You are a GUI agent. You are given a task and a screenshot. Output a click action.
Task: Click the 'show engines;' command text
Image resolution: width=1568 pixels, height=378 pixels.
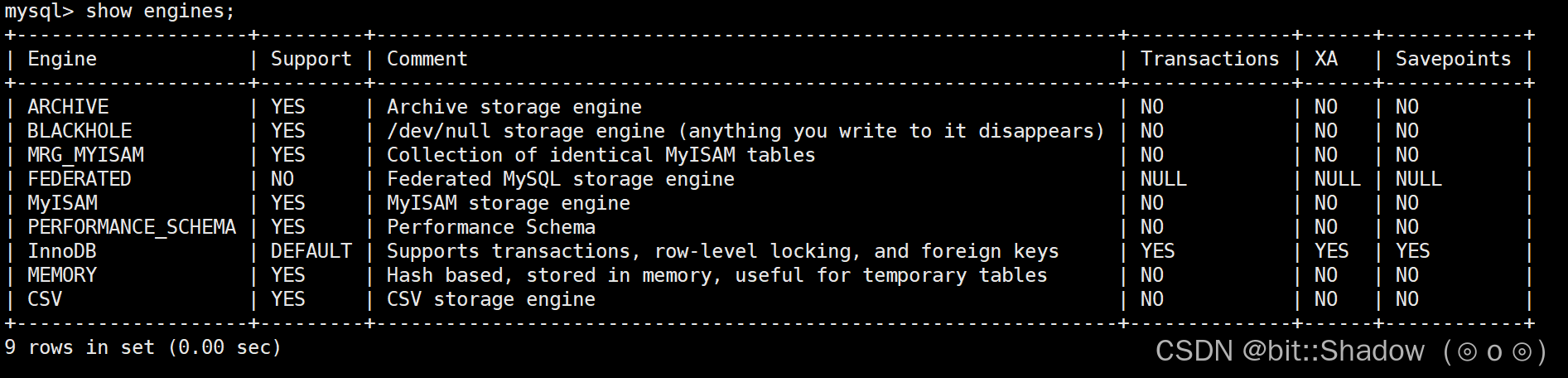160,12
